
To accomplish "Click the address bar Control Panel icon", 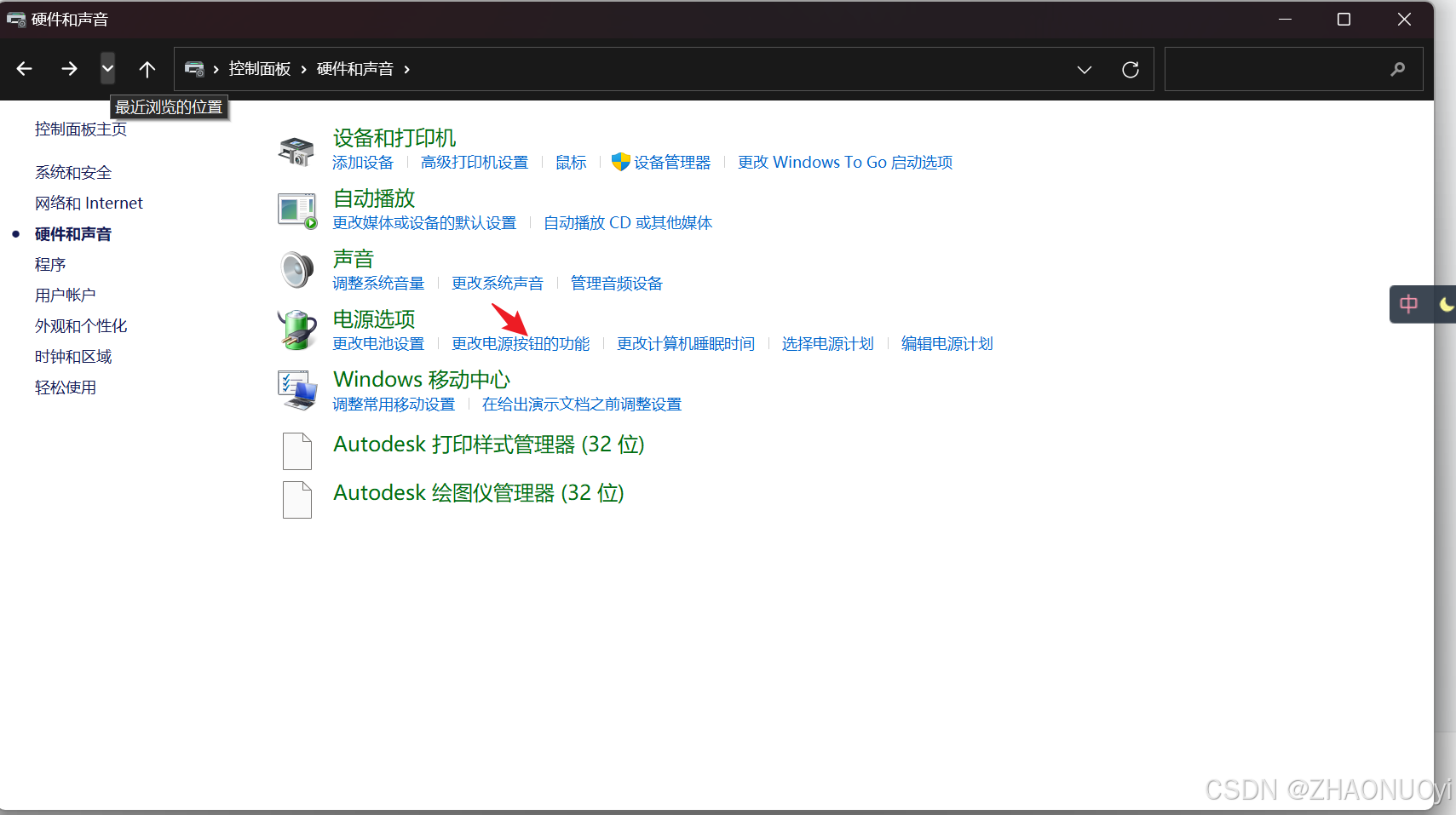I will 194,69.
